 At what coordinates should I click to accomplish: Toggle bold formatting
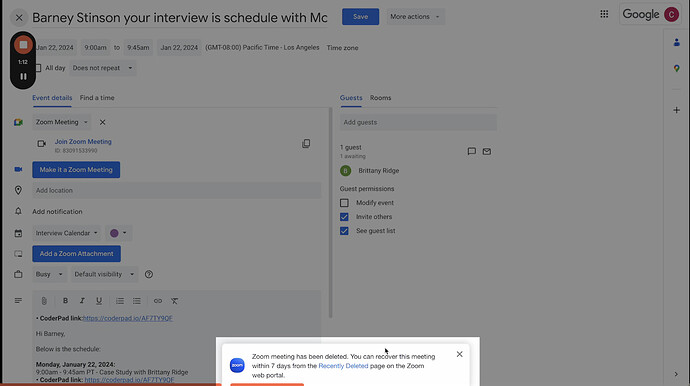point(65,301)
